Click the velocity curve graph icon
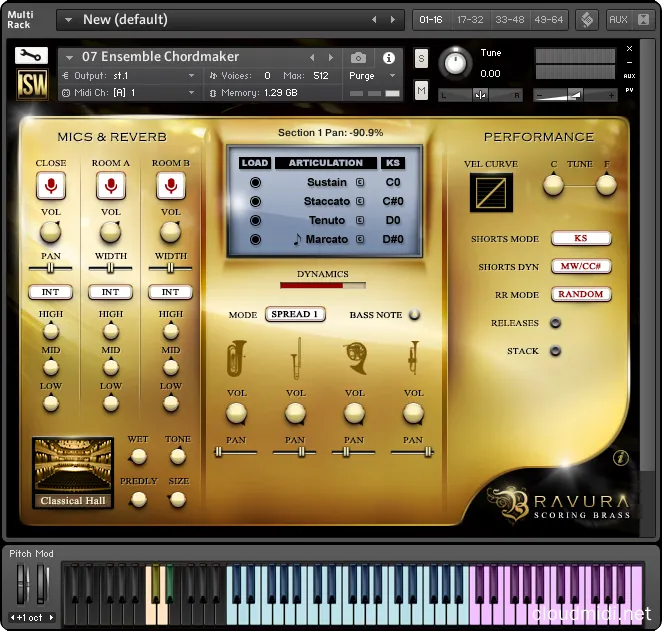This screenshot has width=662, height=631. click(x=491, y=192)
